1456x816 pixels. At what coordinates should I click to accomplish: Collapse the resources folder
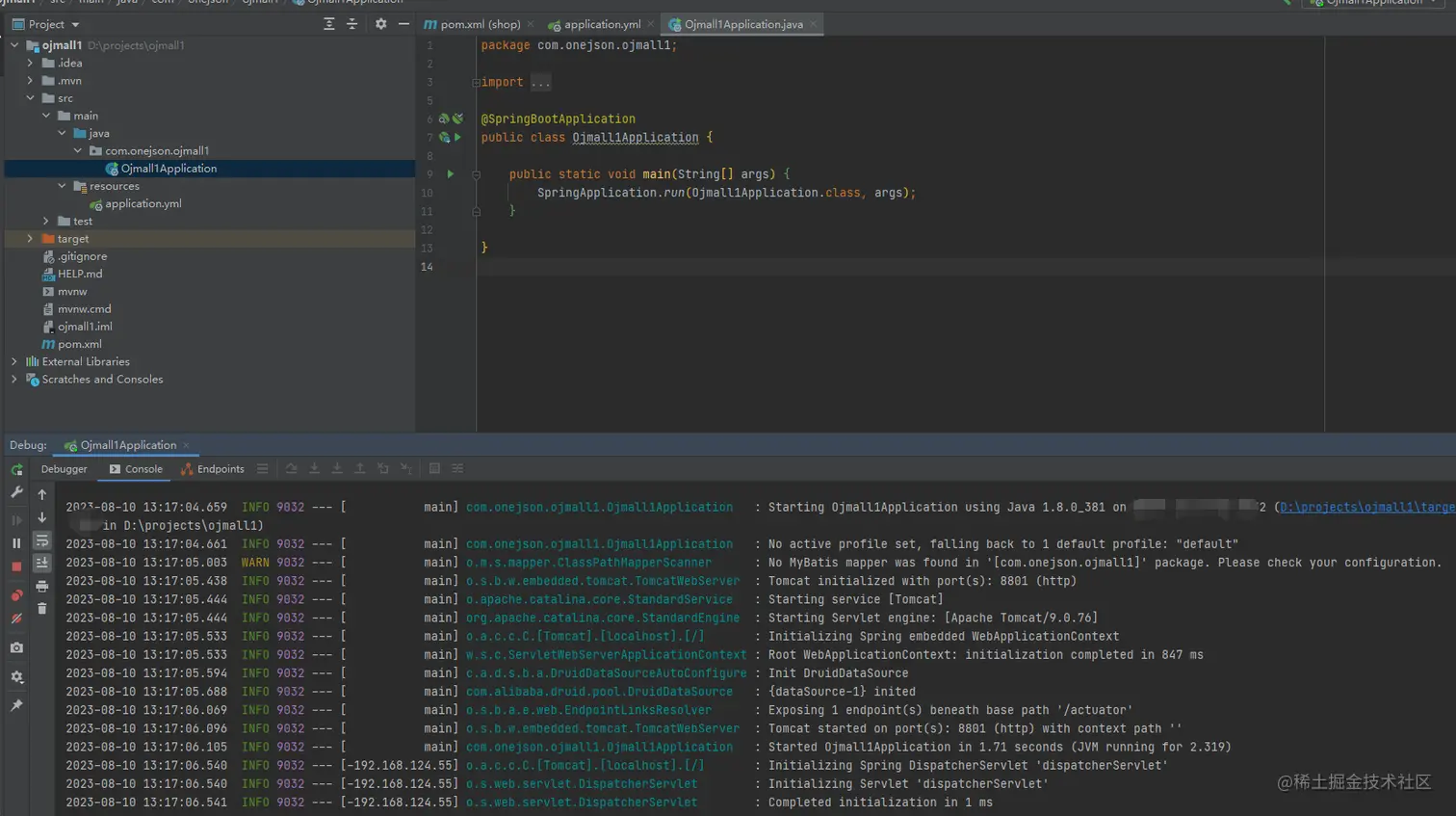[x=62, y=186]
